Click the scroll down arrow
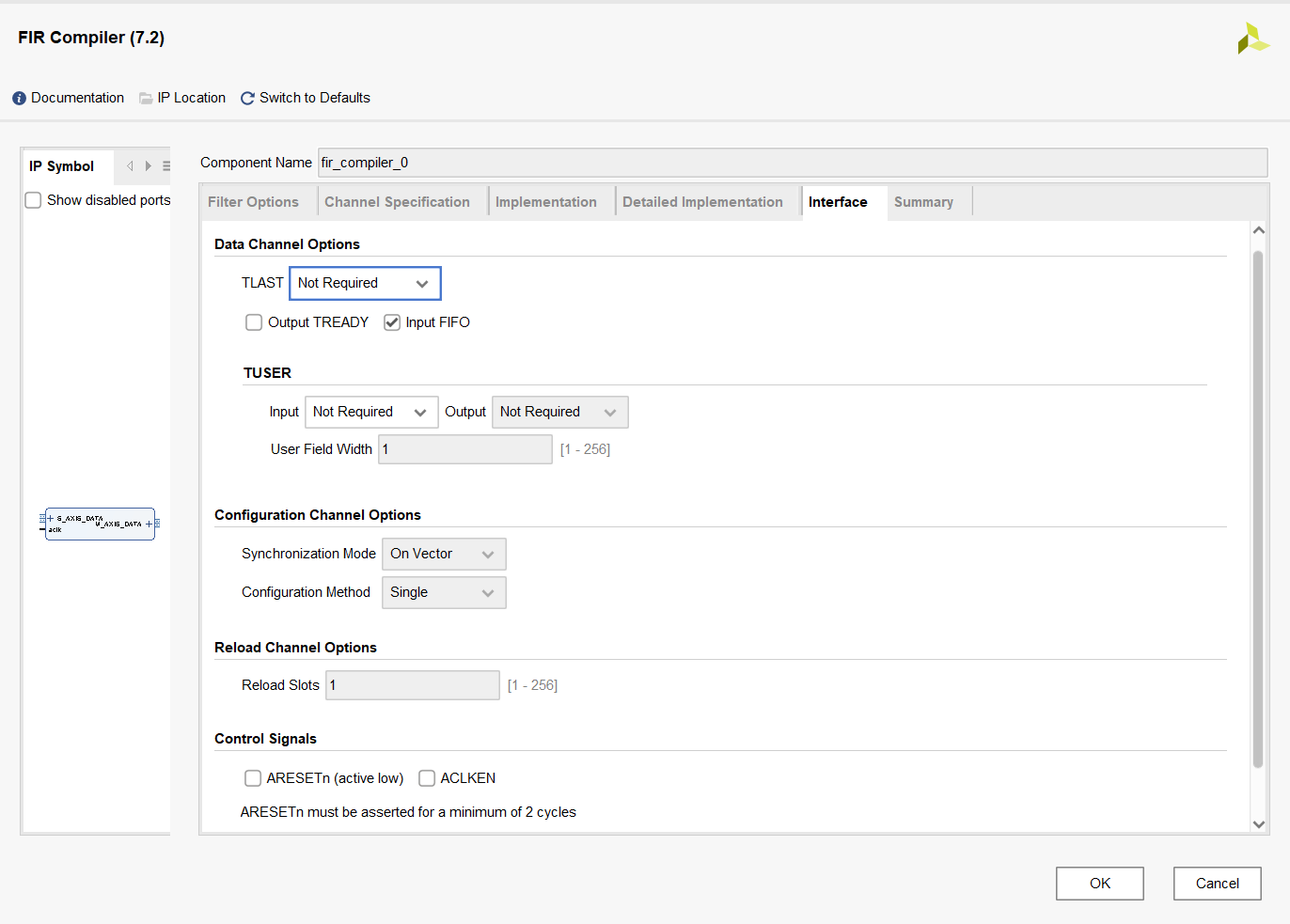The image size is (1290, 924). pos(1259,824)
